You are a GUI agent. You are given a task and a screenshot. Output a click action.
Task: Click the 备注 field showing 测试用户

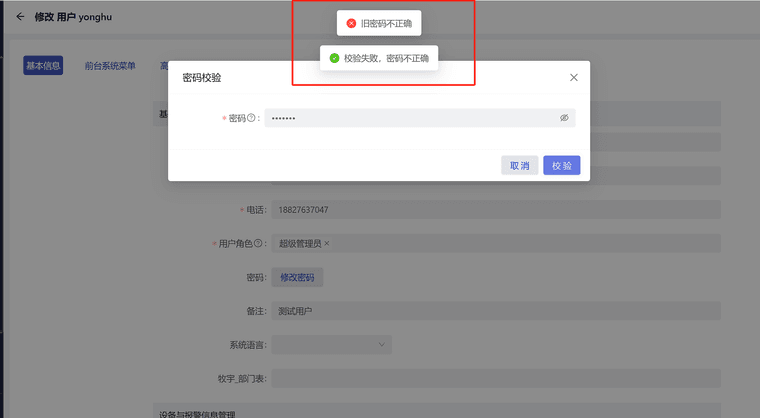point(496,311)
